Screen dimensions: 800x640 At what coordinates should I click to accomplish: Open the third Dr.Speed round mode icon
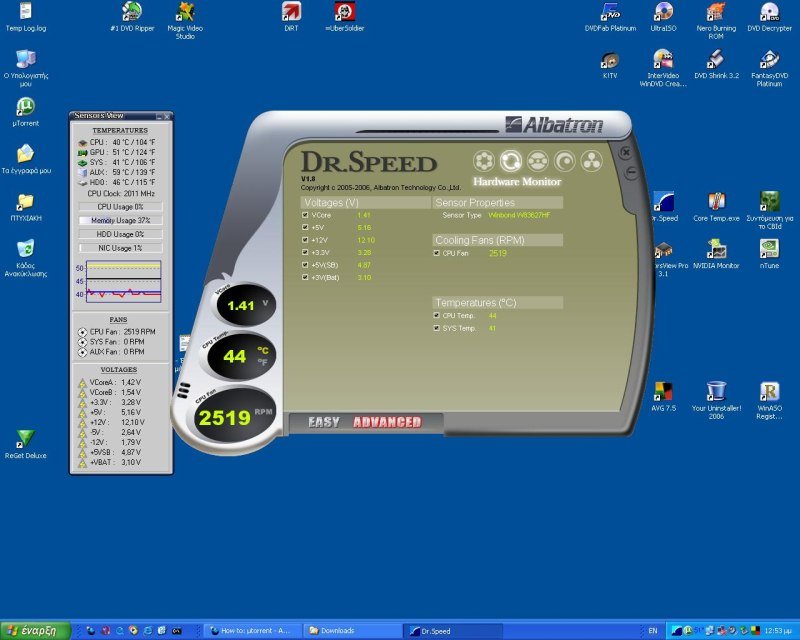(538, 161)
